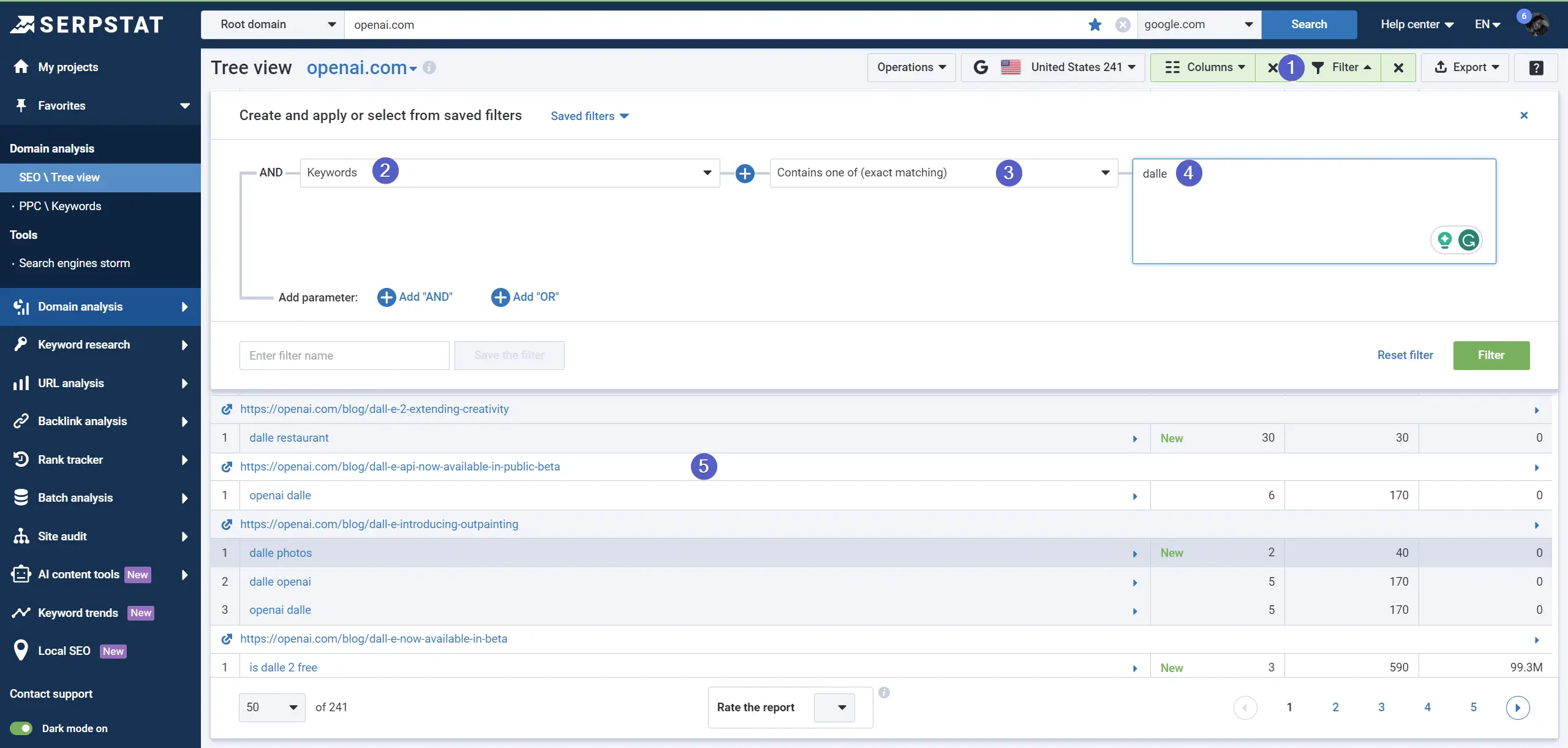Click the help question mark icon
The image size is (1568, 748).
pyautogui.click(x=1536, y=67)
